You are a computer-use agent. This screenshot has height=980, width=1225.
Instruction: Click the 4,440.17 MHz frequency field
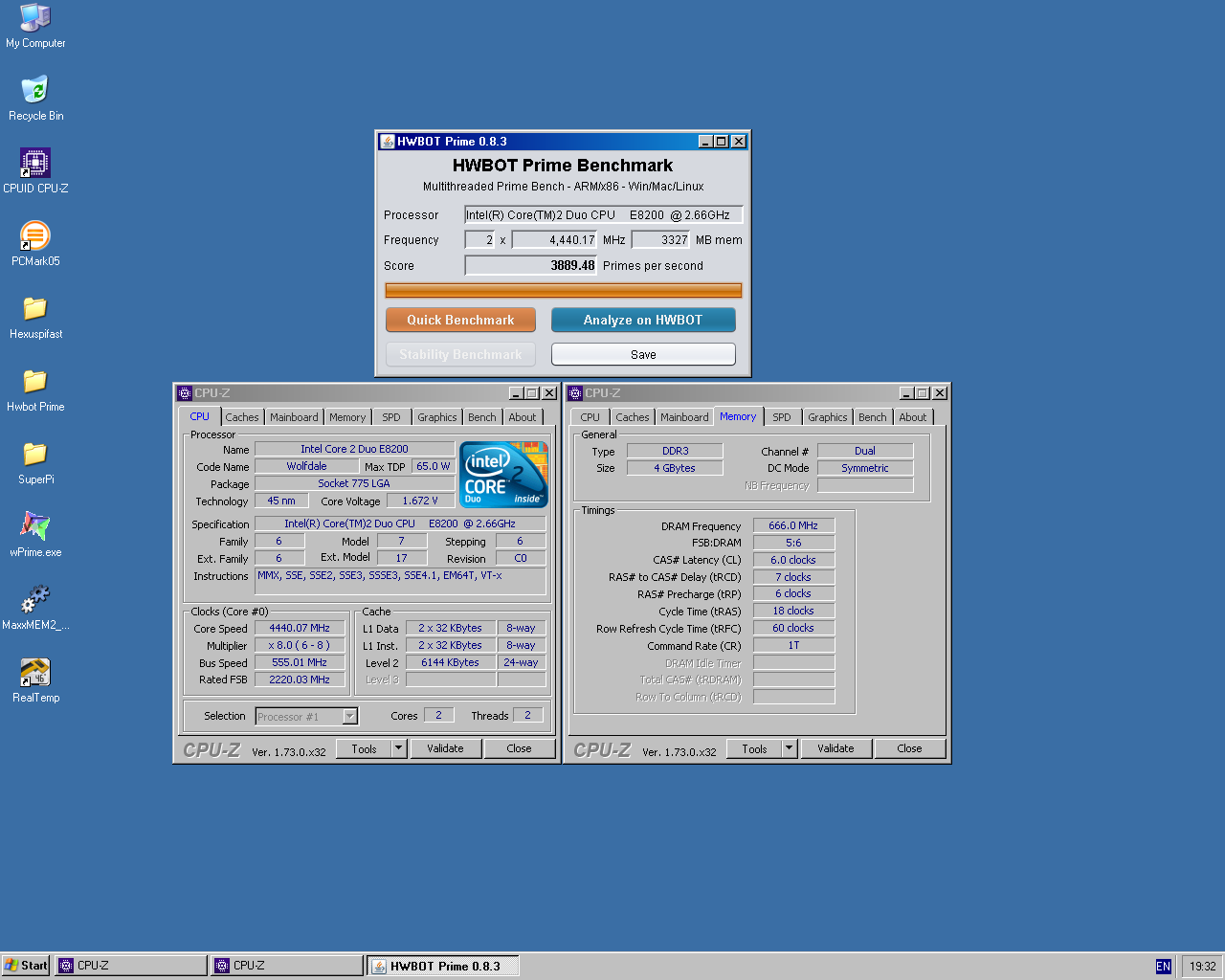tap(555, 240)
